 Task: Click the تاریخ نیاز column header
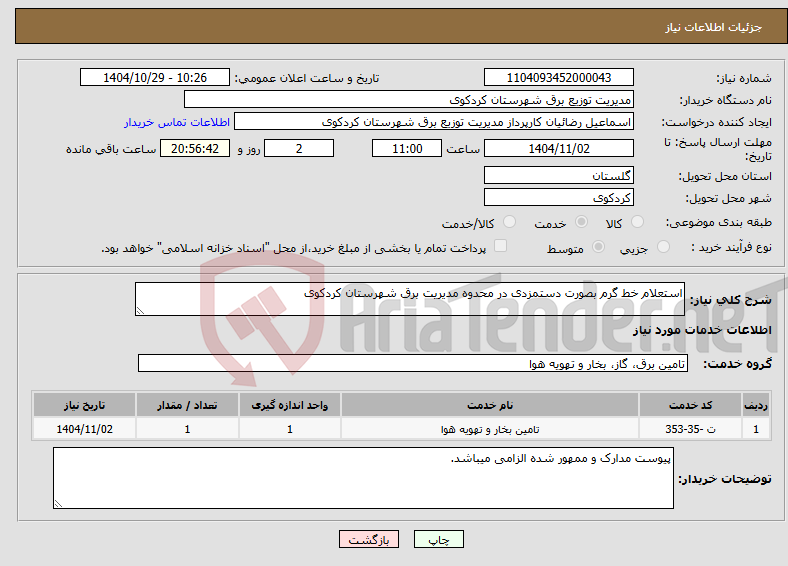tap(84, 405)
